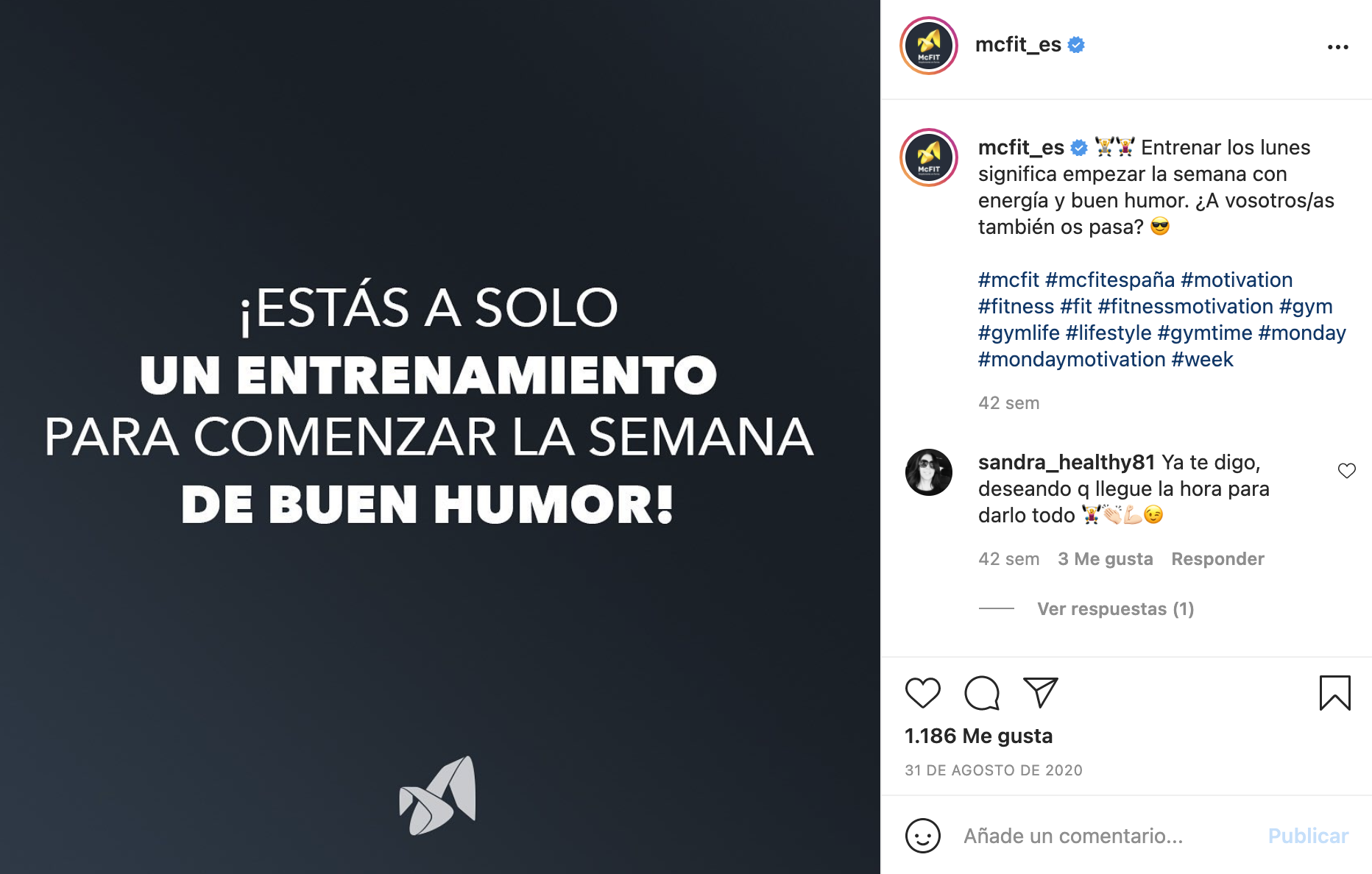Screen dimensions: 1372x874
Task: Save post with the bookmark icon
Action: click(1334, 692)
